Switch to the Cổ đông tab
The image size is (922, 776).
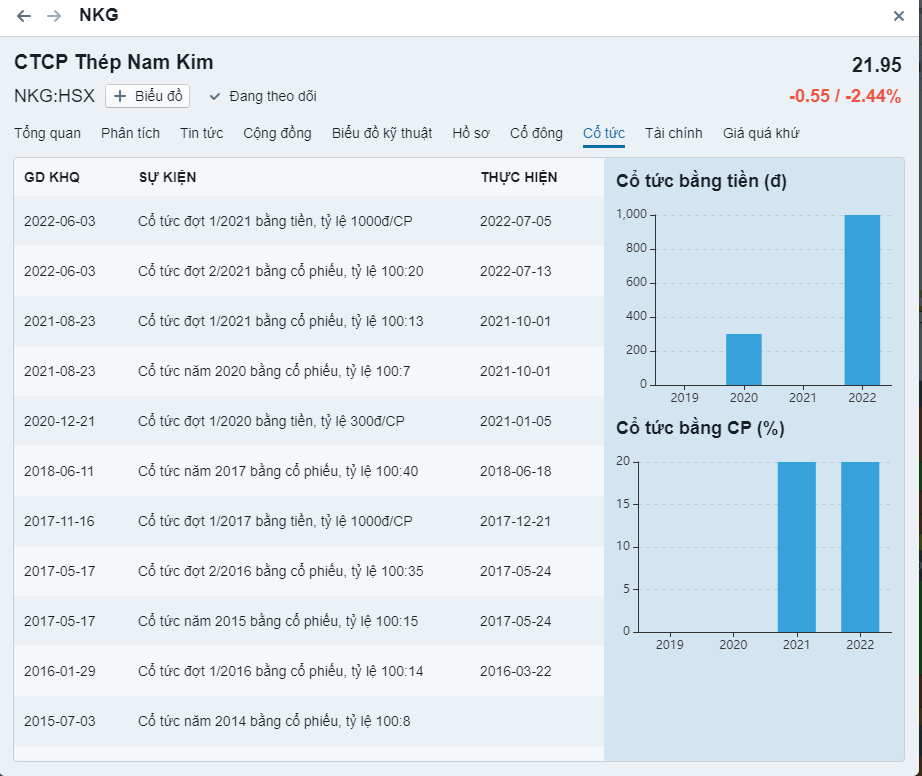pos(535,133)
